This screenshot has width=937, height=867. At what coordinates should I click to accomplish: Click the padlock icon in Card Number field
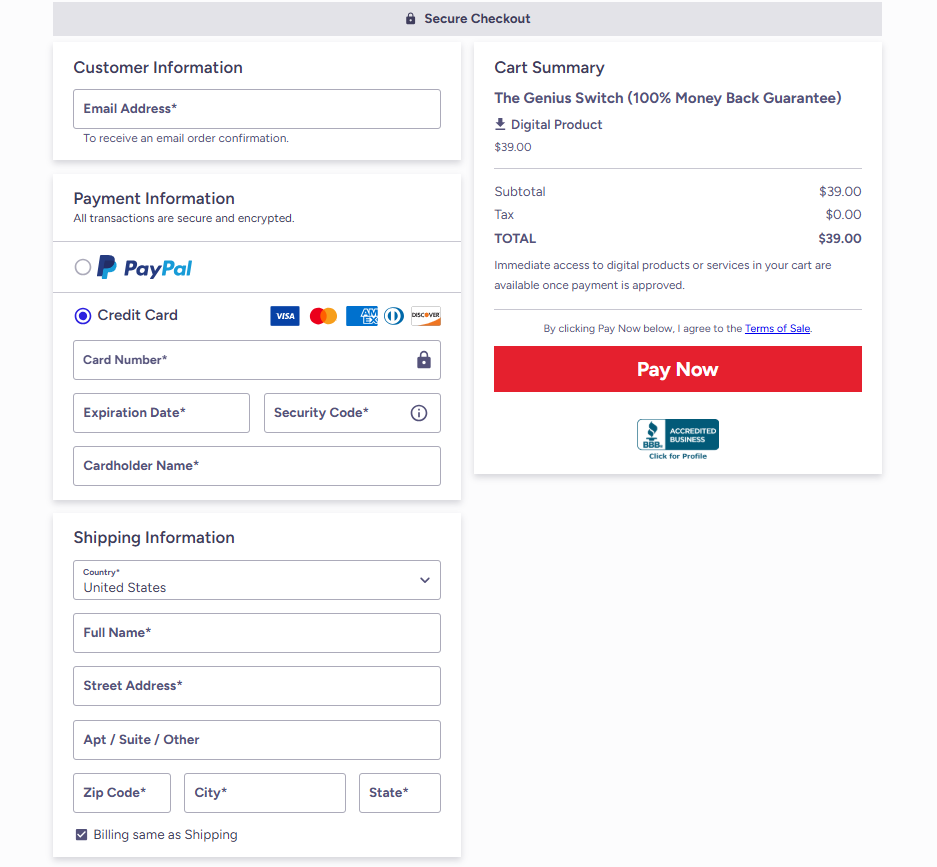pyautogui.click(x=424, y=360)
